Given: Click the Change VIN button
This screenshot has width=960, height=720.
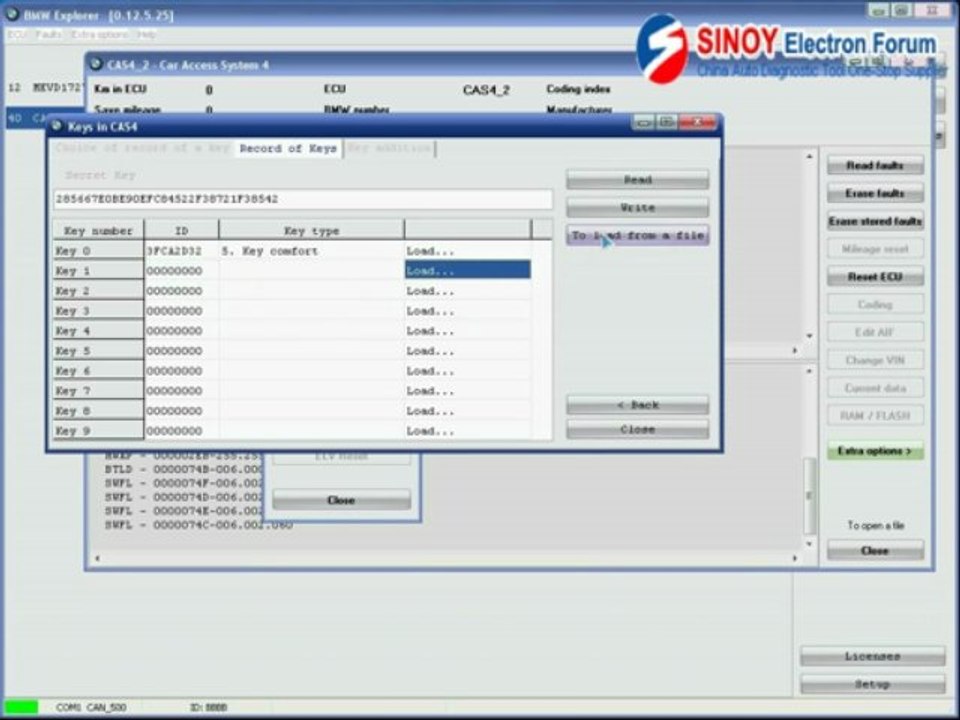Looking at the screenshot, I should [x=875, y=360].
